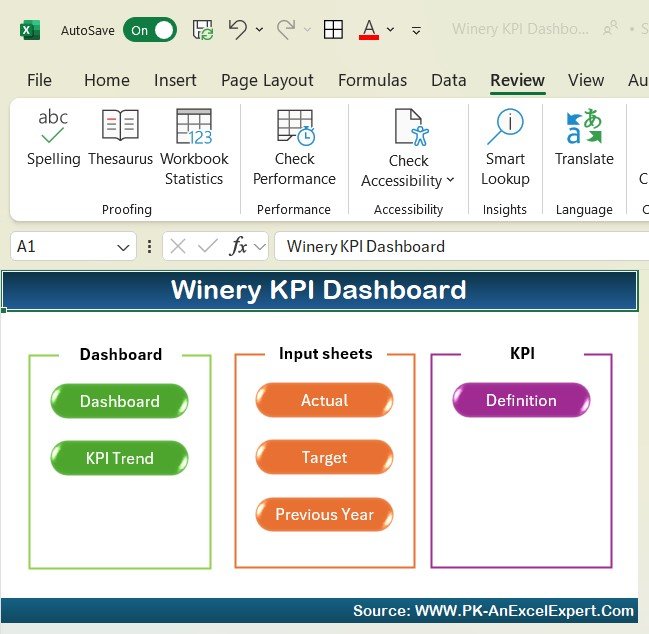Viewport: 649px width, 634px height.
Task: Click the Language group label
Action: point(584,209)
